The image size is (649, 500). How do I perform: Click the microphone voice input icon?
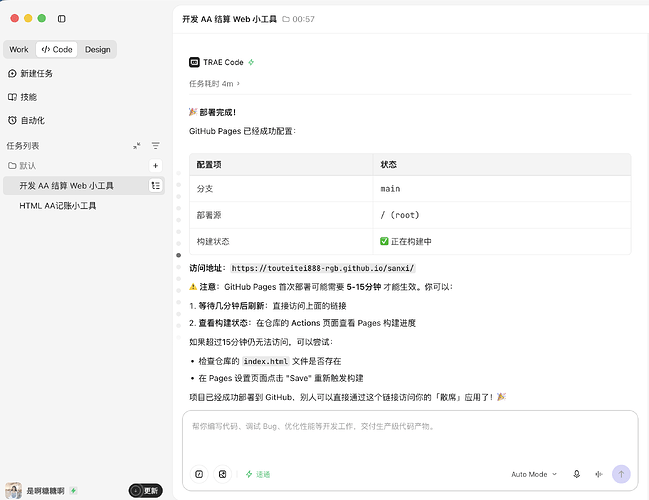[577, 474]
